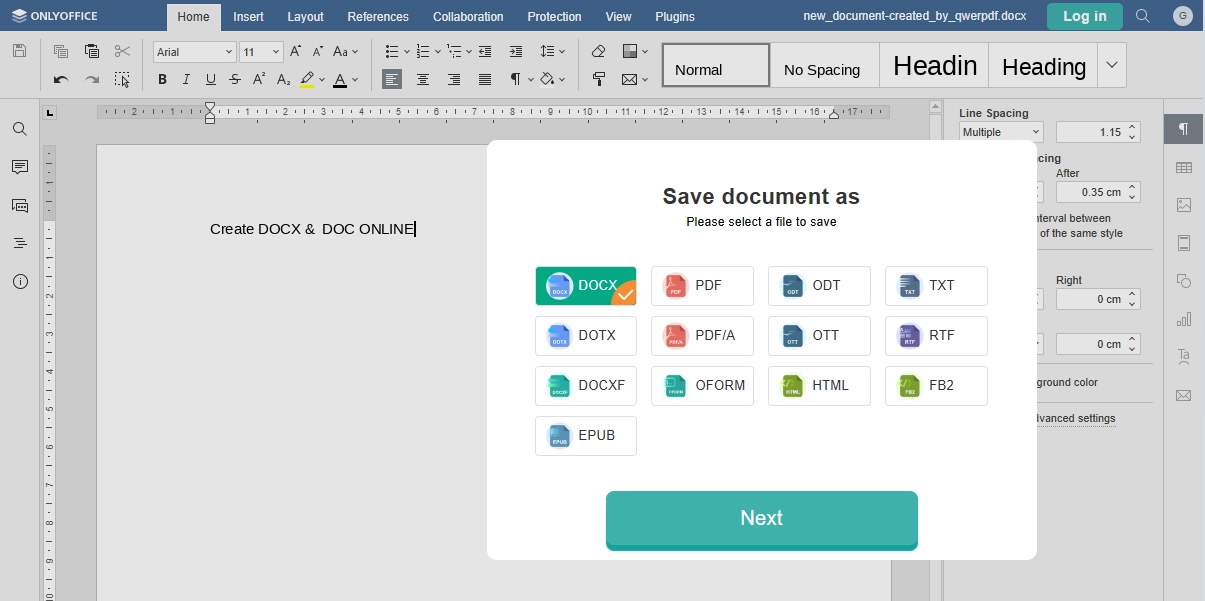Apply the Normal style
This screenshot has width=1205, height=601.
point(716,65)
